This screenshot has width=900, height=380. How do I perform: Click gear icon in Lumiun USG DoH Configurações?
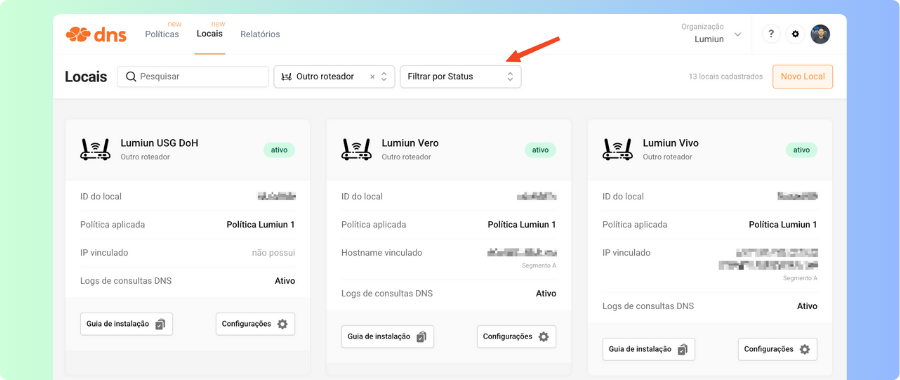click(282, 324)
